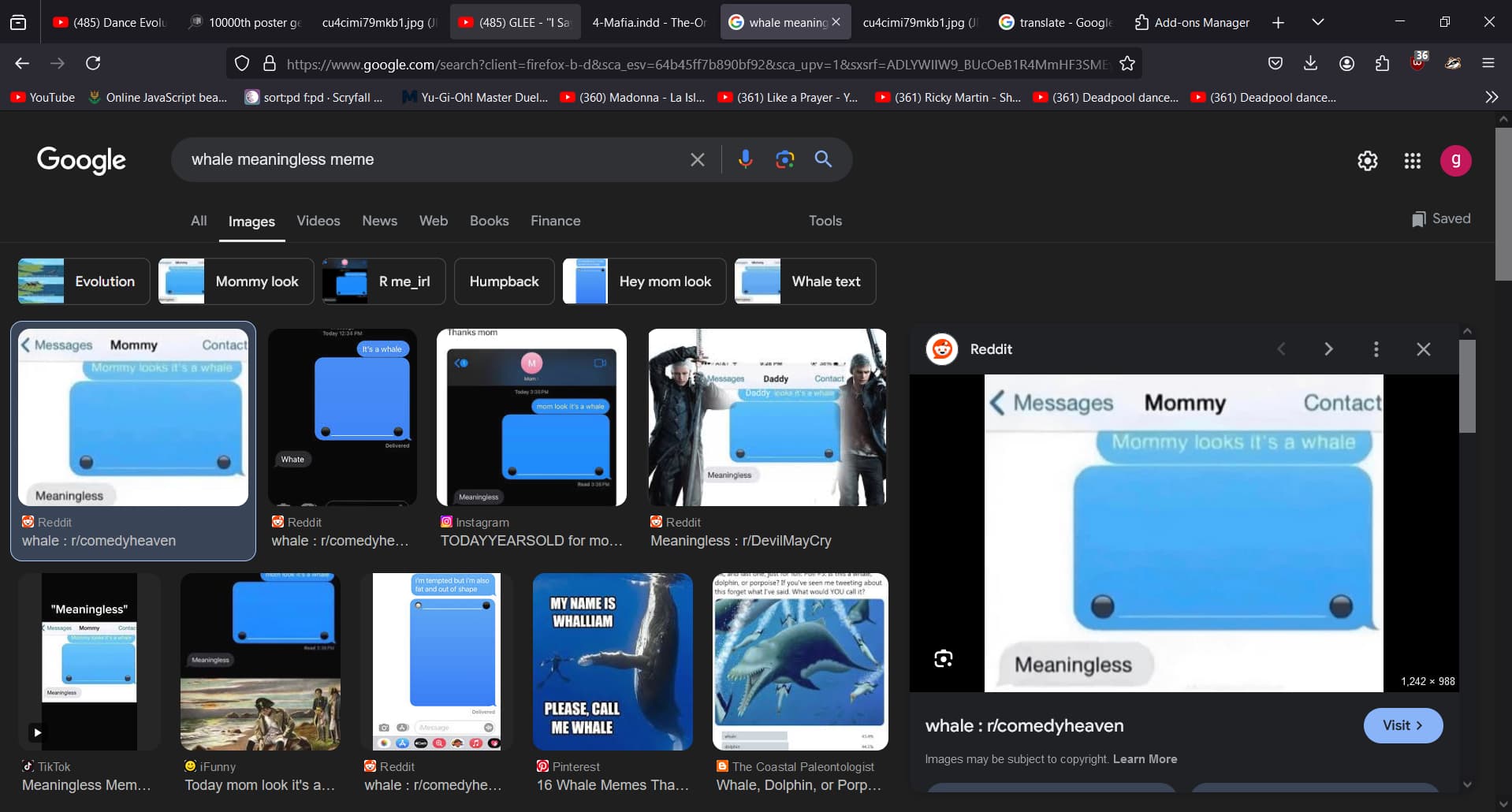Open the Firefox account icon
Screen dimensions: 1512x812
1346,63
